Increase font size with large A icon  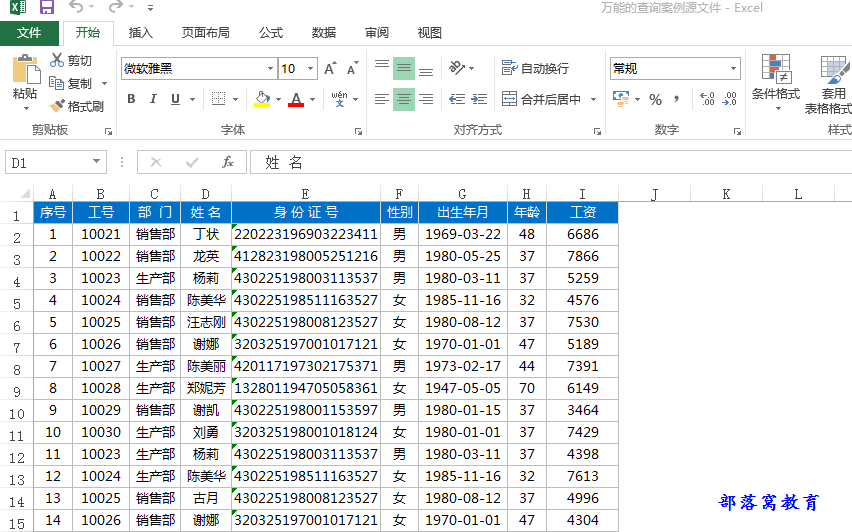click(330, 68)
